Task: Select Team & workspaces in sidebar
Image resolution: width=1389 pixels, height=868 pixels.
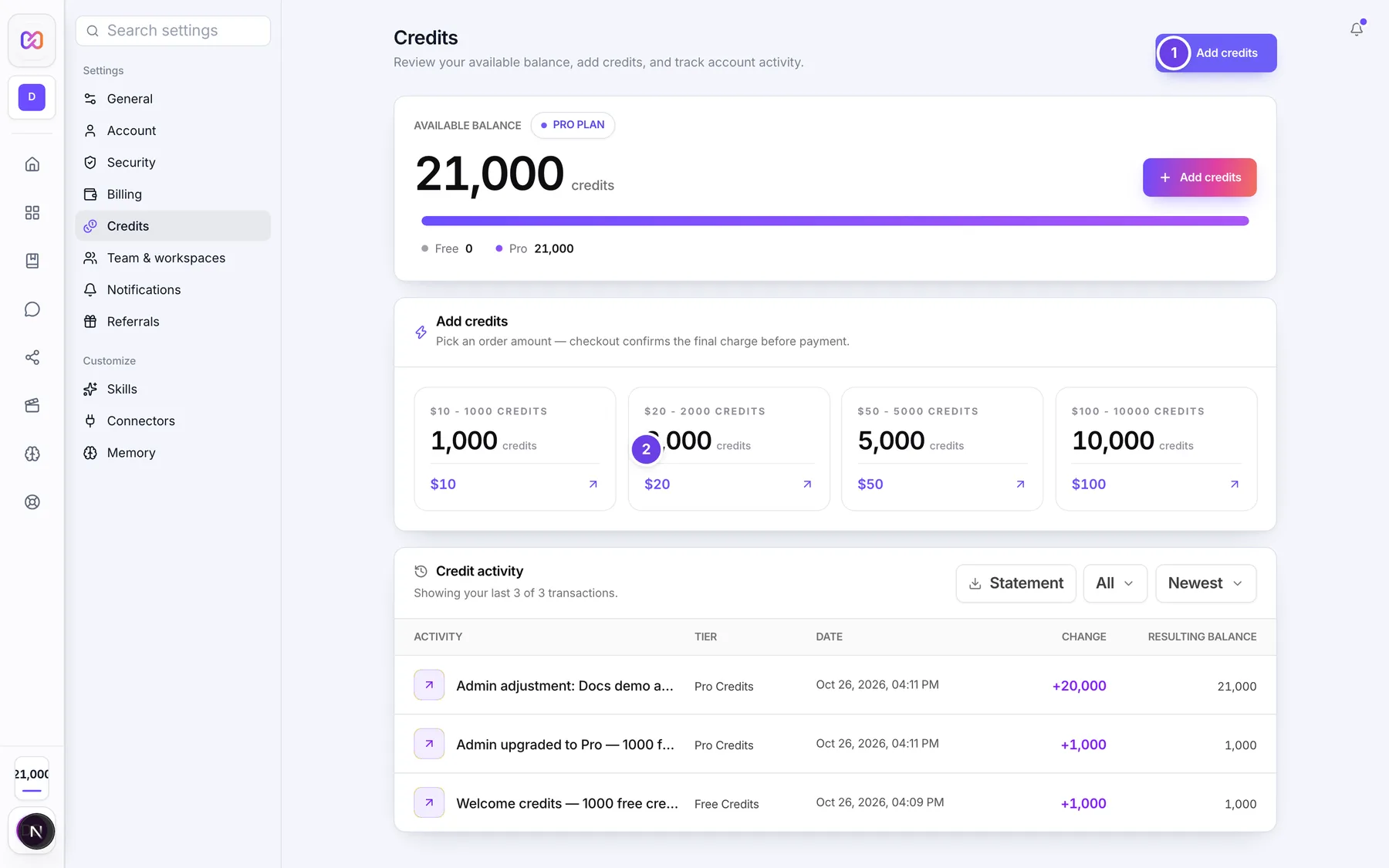Action: pos(173,258)
